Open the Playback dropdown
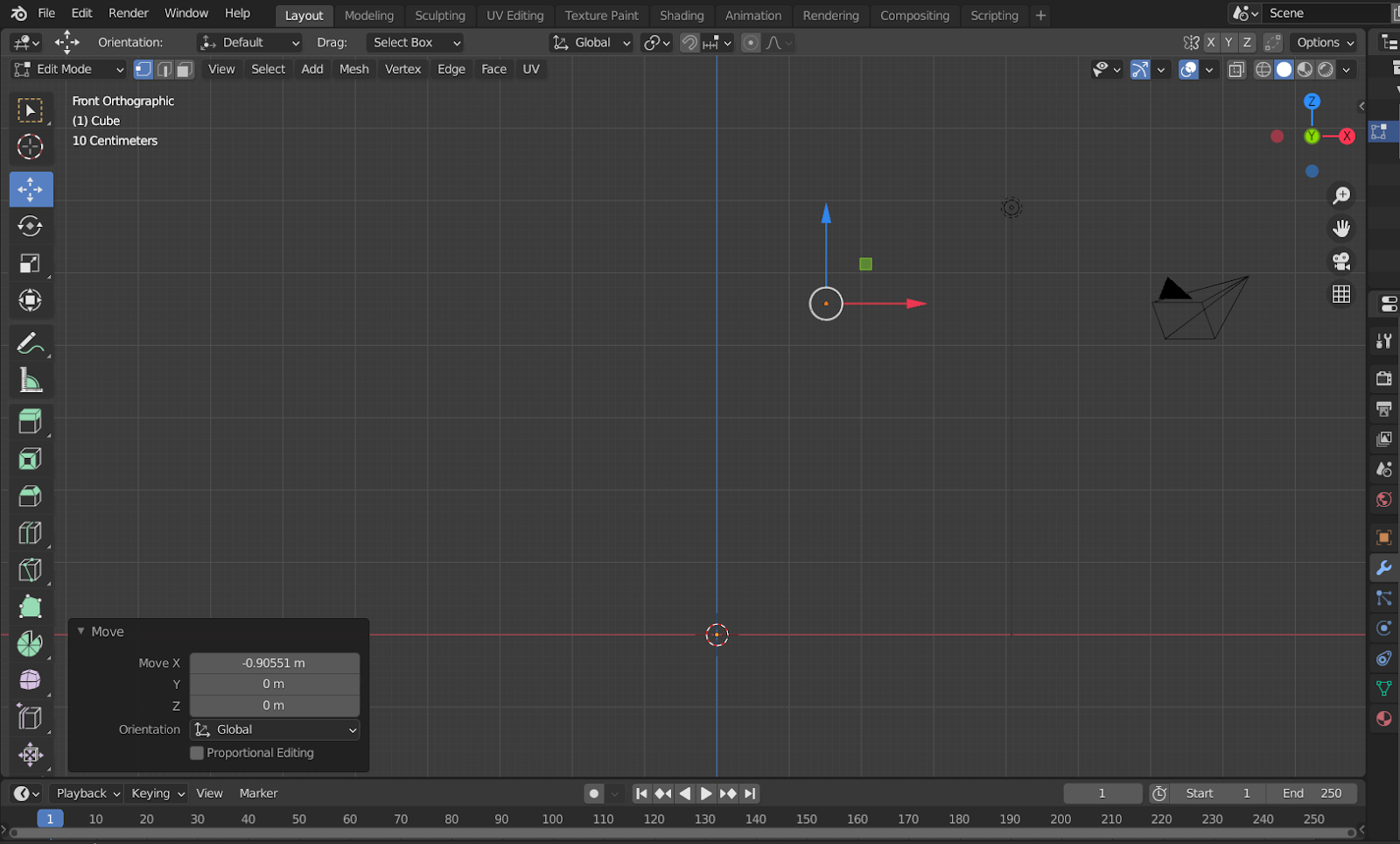The image size is (1400, 844). point(87,793)
